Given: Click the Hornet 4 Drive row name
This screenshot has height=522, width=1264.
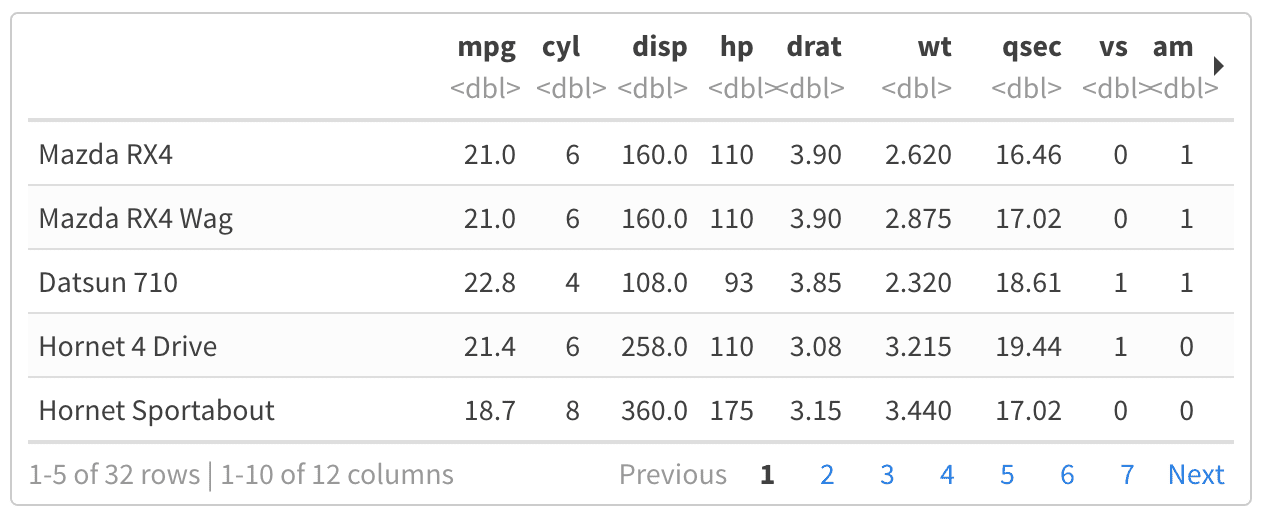Looking at the screenshot, I should [128, 347].
